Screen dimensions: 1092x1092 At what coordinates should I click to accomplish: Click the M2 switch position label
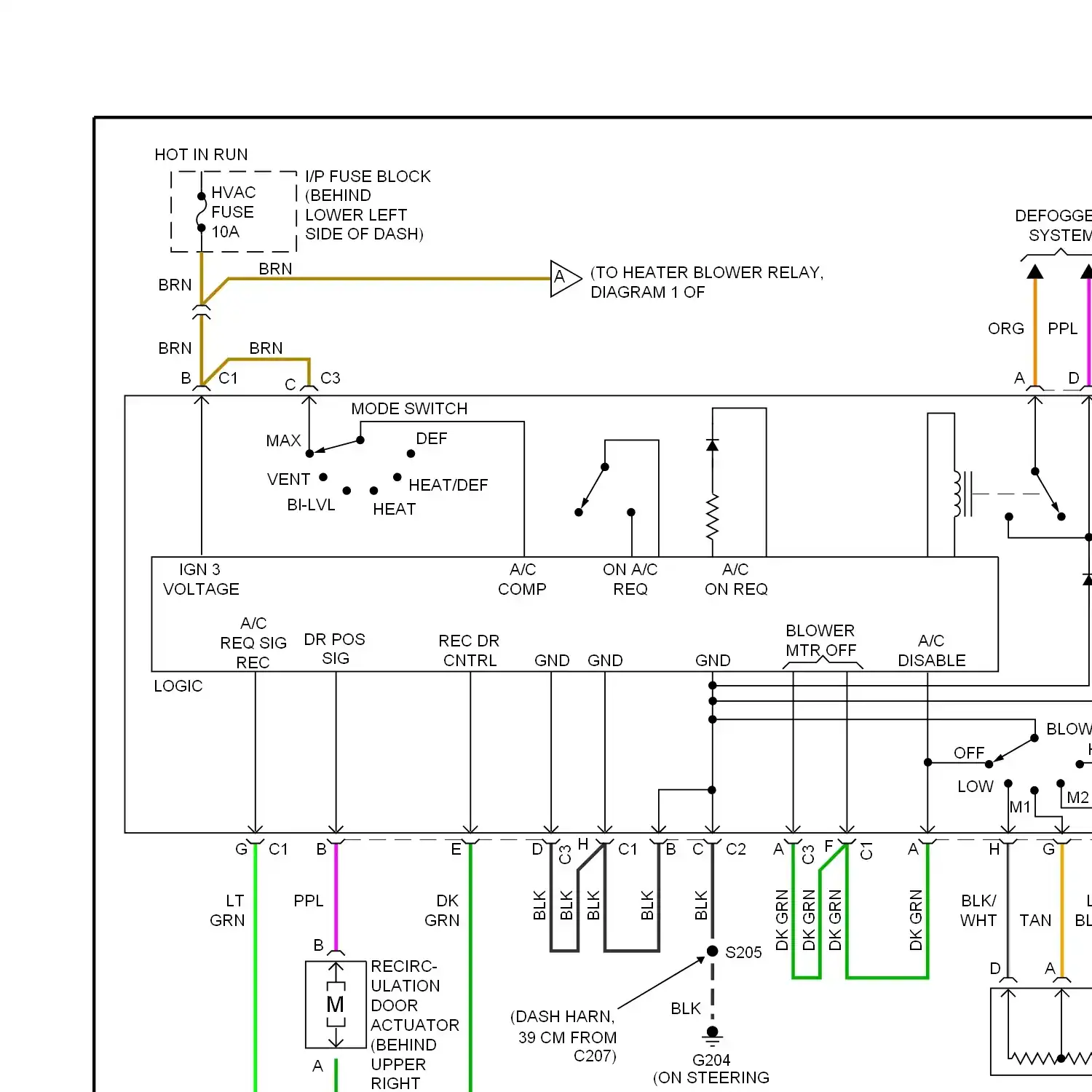(x=1077, y=798)
